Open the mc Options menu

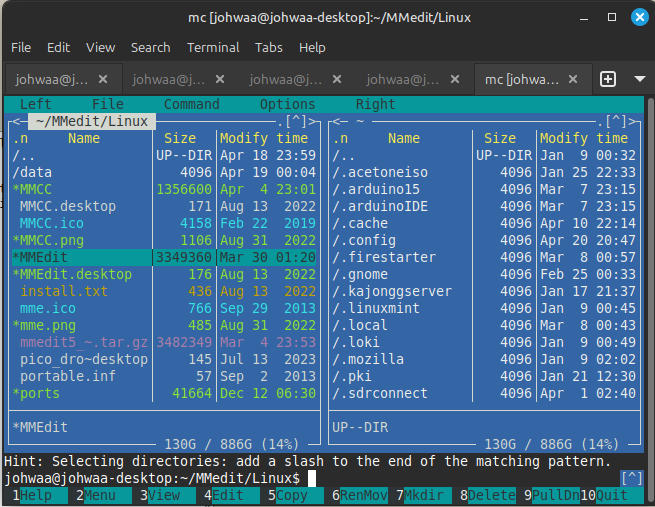click(x=287, y=104)
